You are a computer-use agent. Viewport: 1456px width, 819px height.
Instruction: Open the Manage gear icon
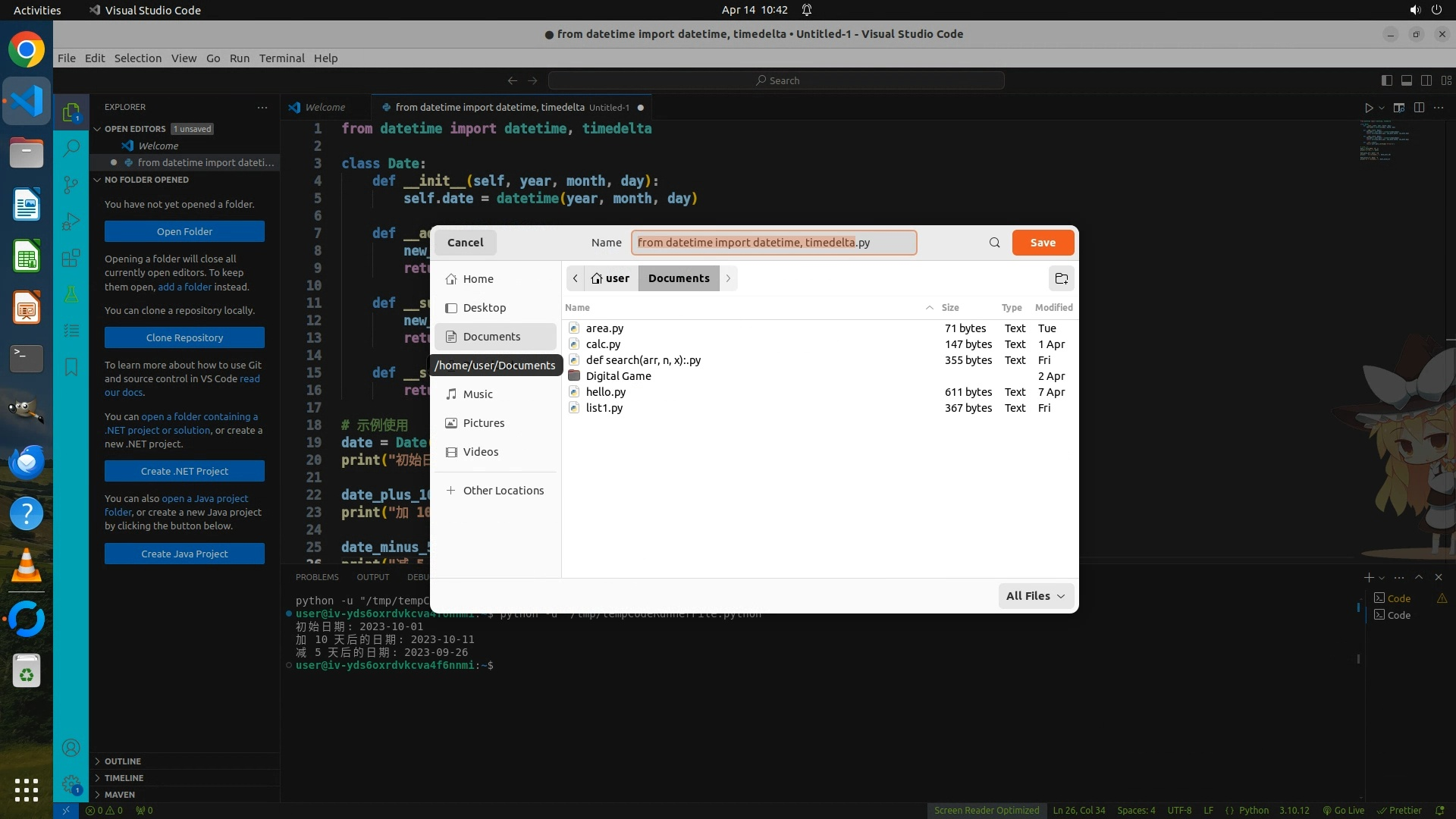[x=71, y=784]
